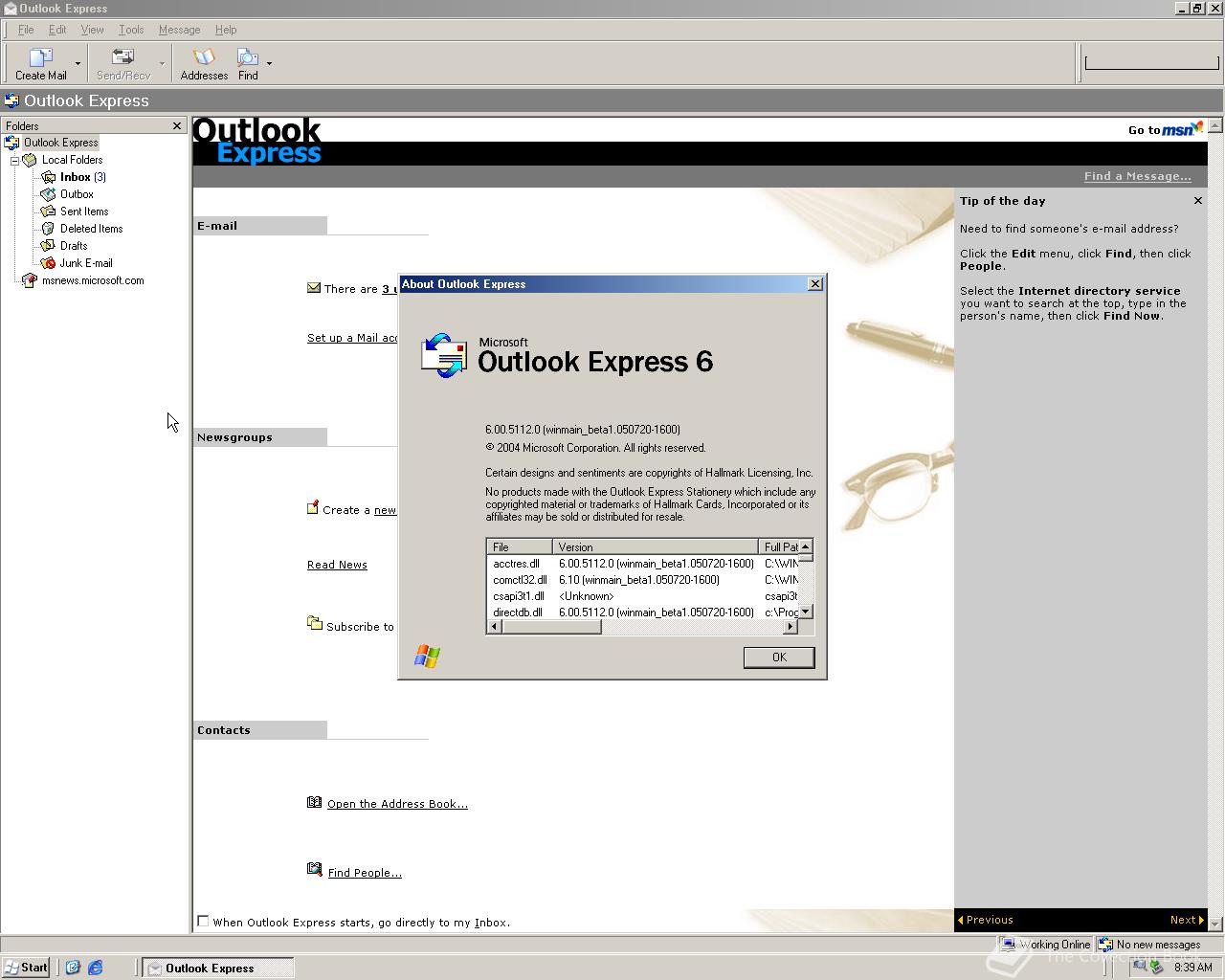This screenshot has height=980, width=1225.
Task: Close the About Outlook Express dialog
Action: tap(815, 284)
